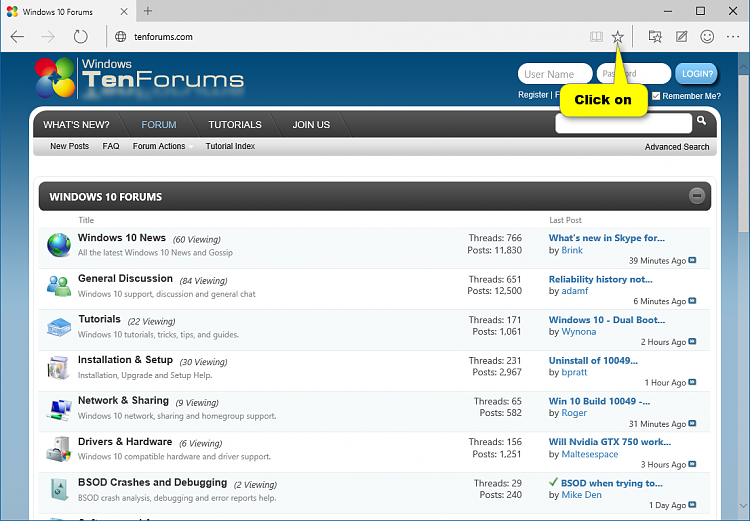The width and height of the screenshot is (750, 521).
Task: Click the Installation & Setup forum icon
Action: point(59,367)
